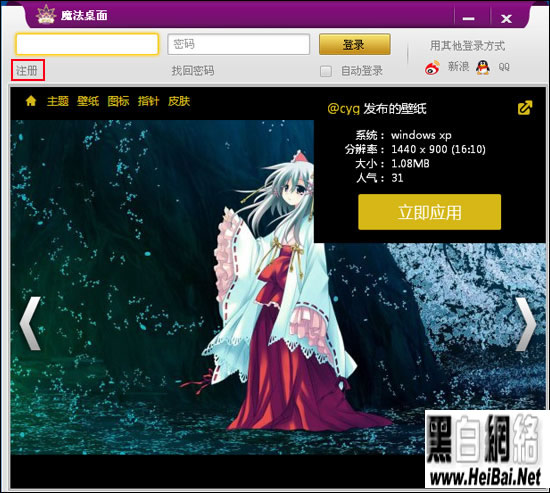550x493 pixels.
Task: Click the system value windows xp
Action: [421, 135]
